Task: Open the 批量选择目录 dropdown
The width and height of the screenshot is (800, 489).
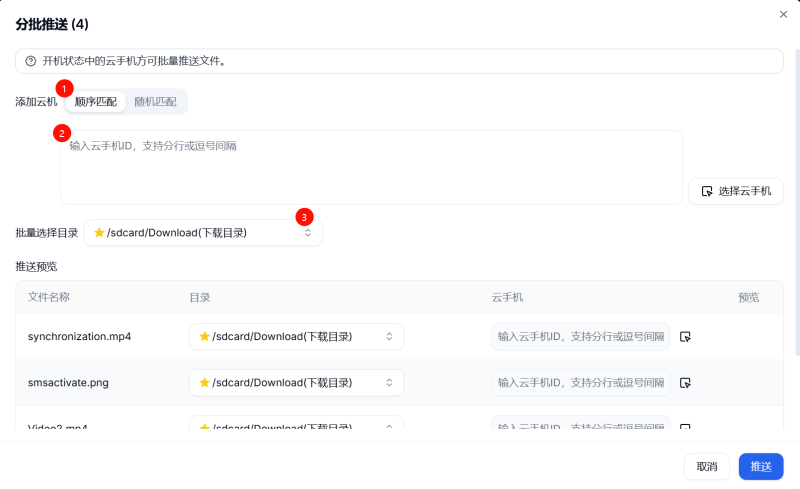Action: [203, 233]
